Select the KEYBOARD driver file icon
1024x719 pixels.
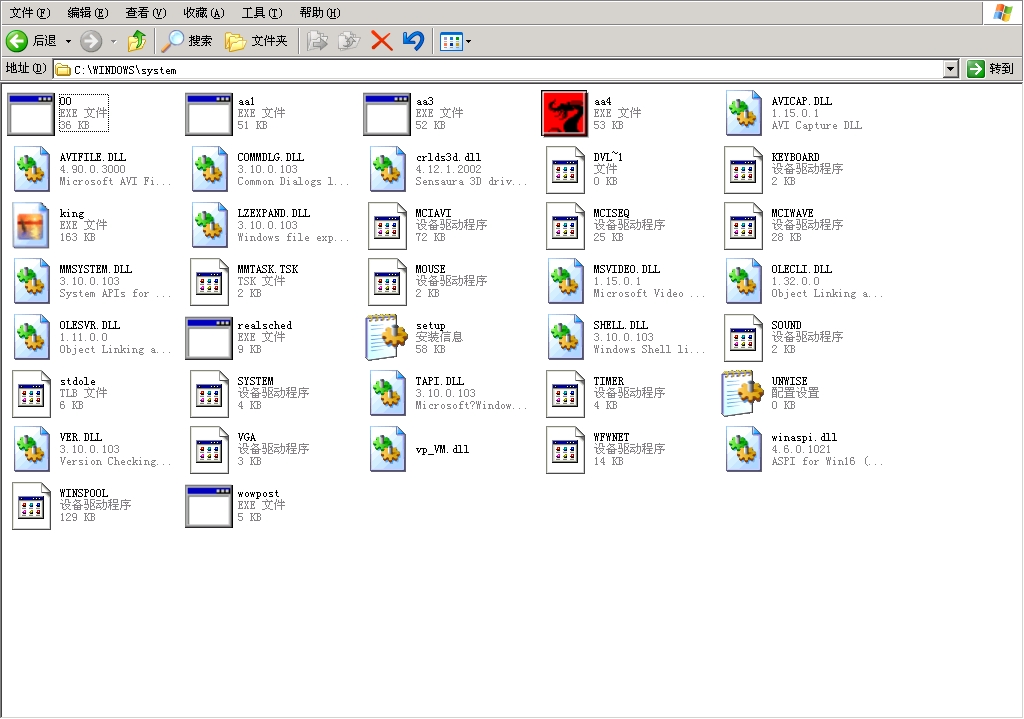[743, 170]
